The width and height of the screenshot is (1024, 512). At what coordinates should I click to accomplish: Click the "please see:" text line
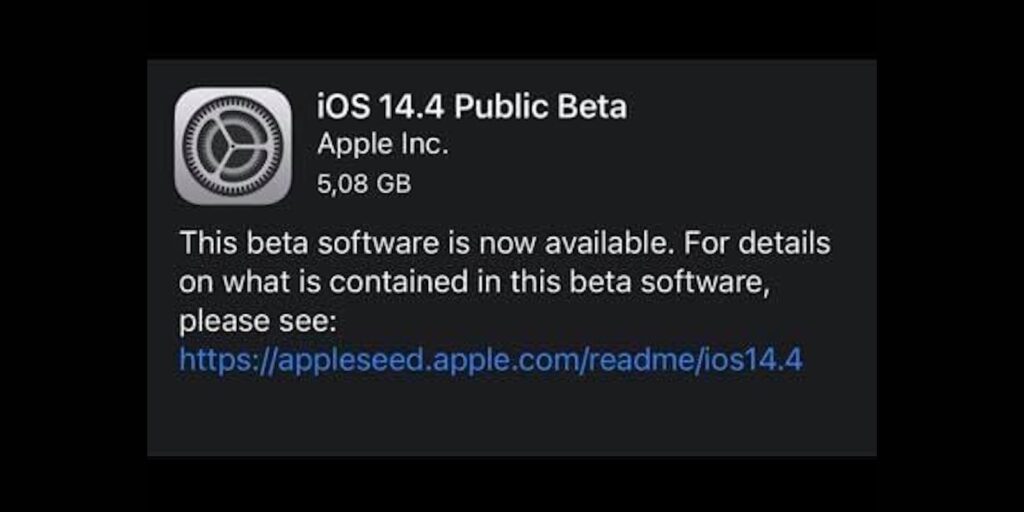point(260,321)
